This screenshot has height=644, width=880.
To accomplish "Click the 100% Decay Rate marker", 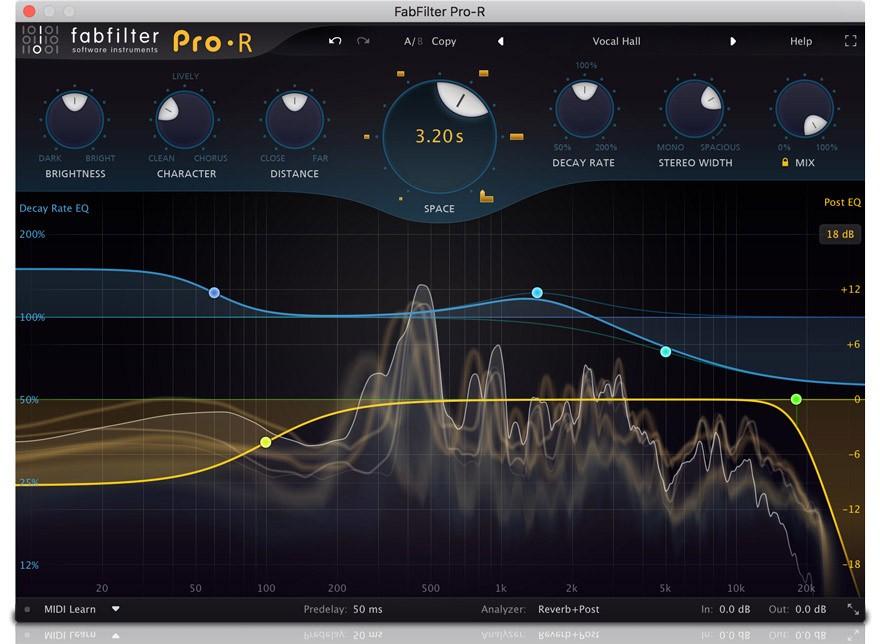I will [x=586, y=66].
